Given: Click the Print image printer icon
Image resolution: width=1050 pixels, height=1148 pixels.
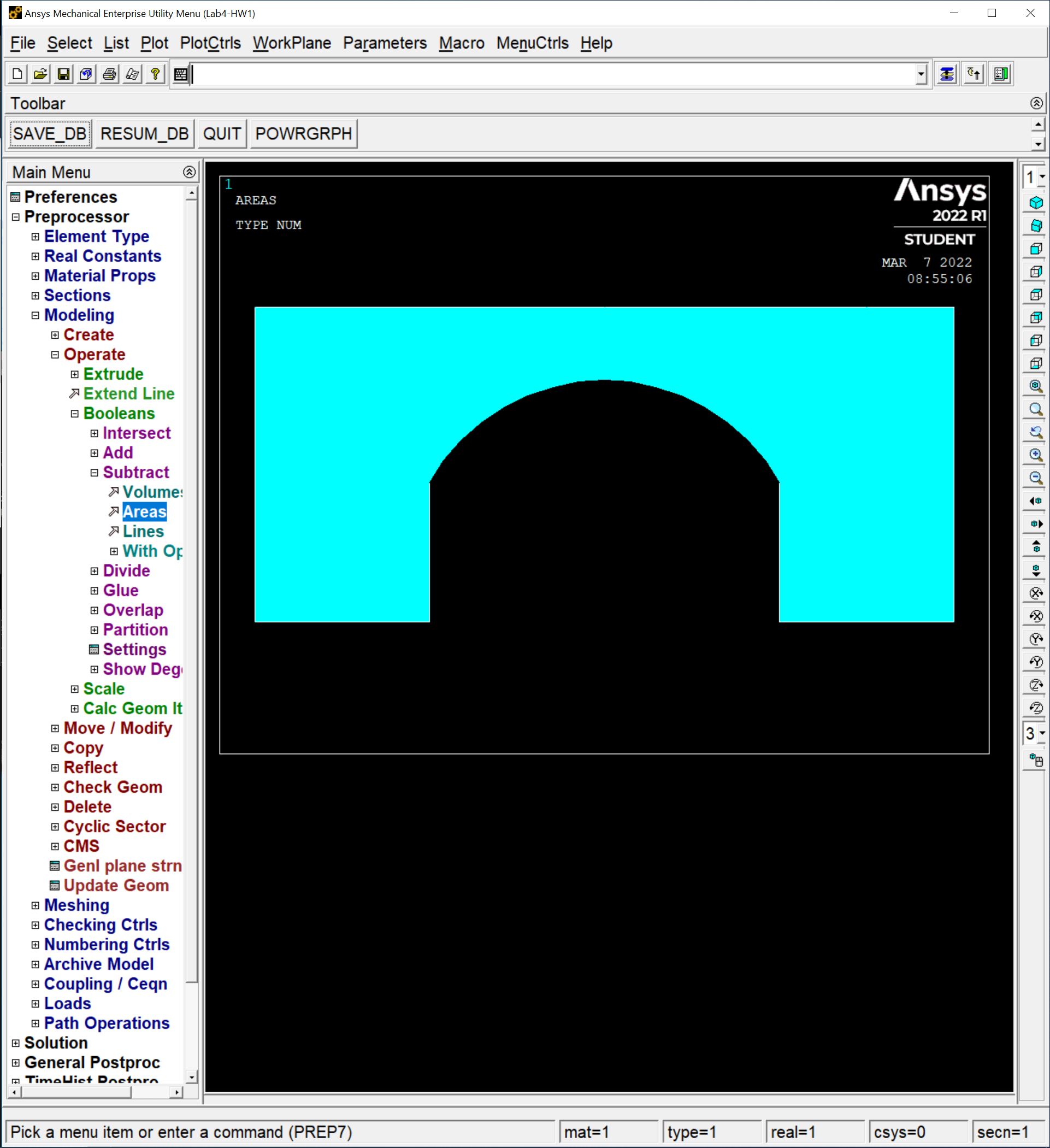Looking at the screenshot, I should coord(109,74).
